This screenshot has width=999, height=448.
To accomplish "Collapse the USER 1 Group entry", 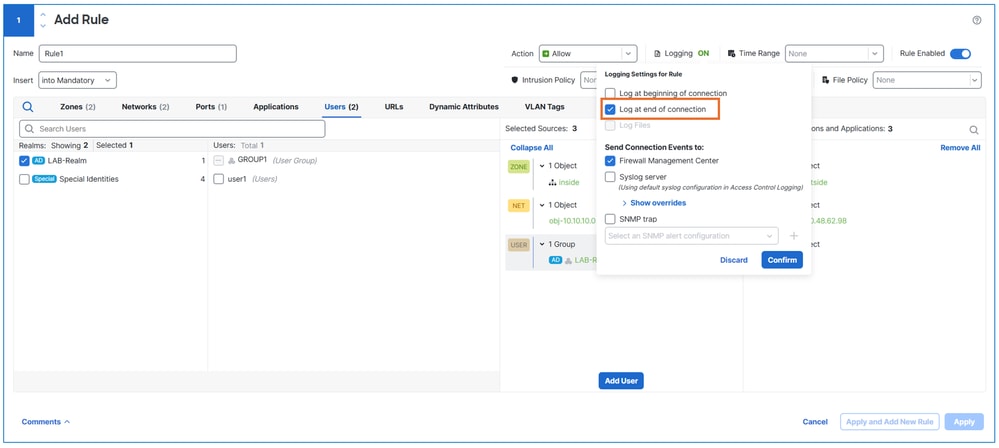I will tap(542, 244).
